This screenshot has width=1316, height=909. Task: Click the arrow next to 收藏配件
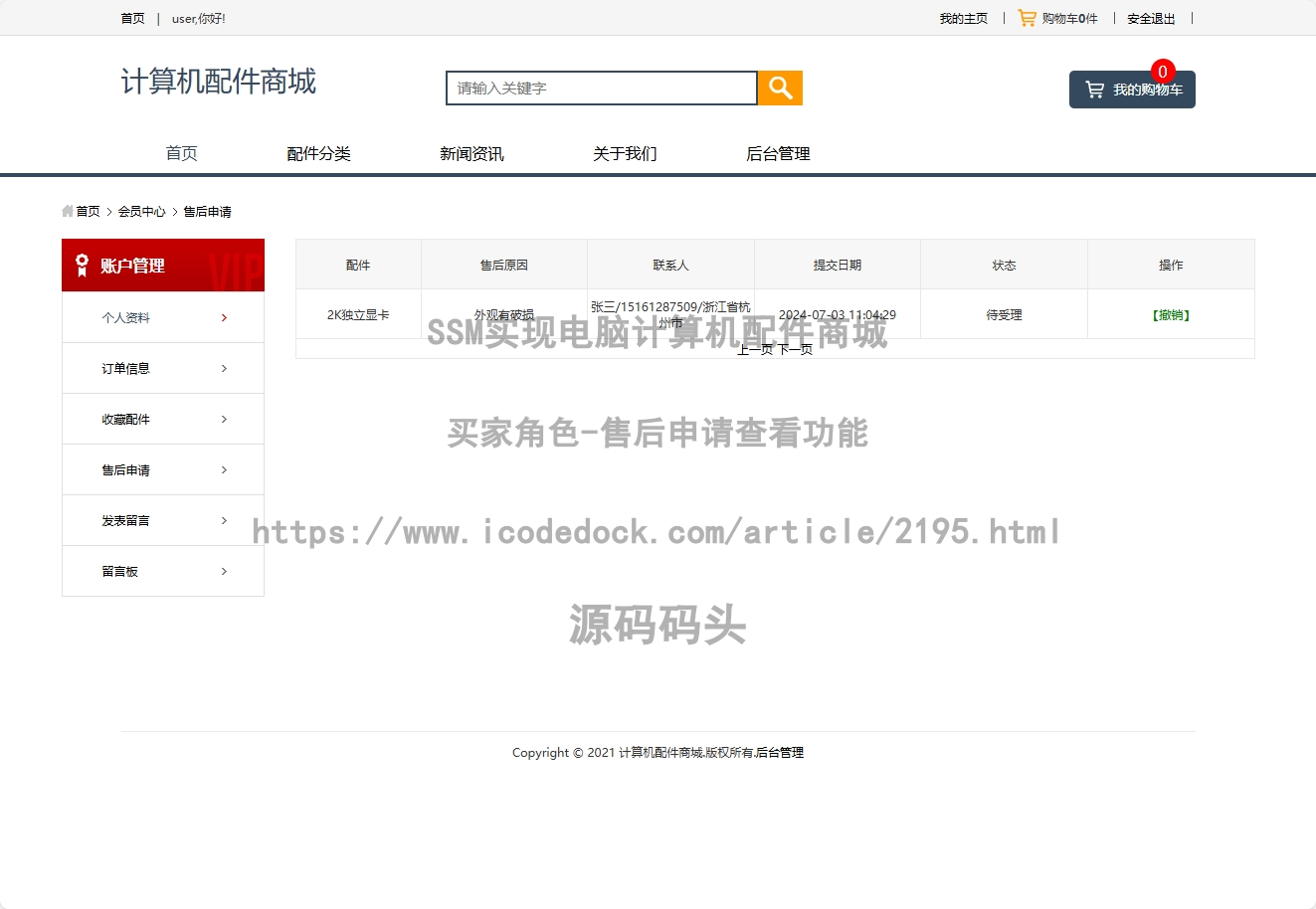click(x=224, y=419)
